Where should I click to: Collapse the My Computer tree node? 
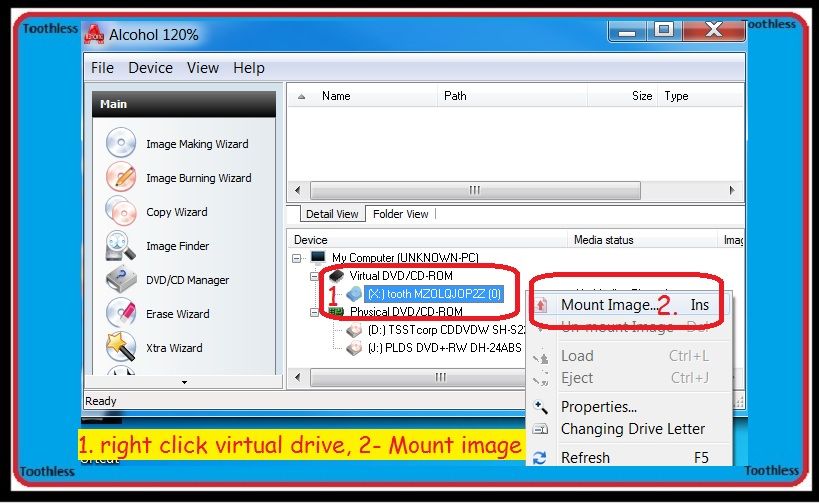(297, 258)
